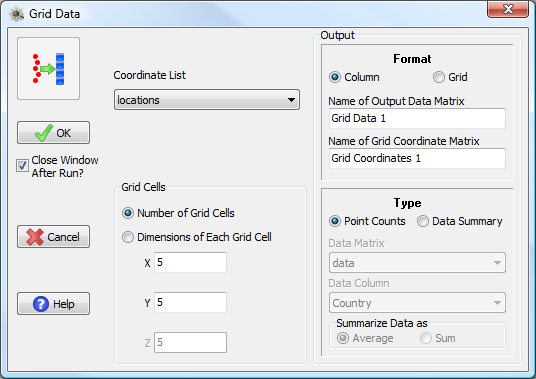
Task: Click the Coordinate List label
Action: pos(149,75)
